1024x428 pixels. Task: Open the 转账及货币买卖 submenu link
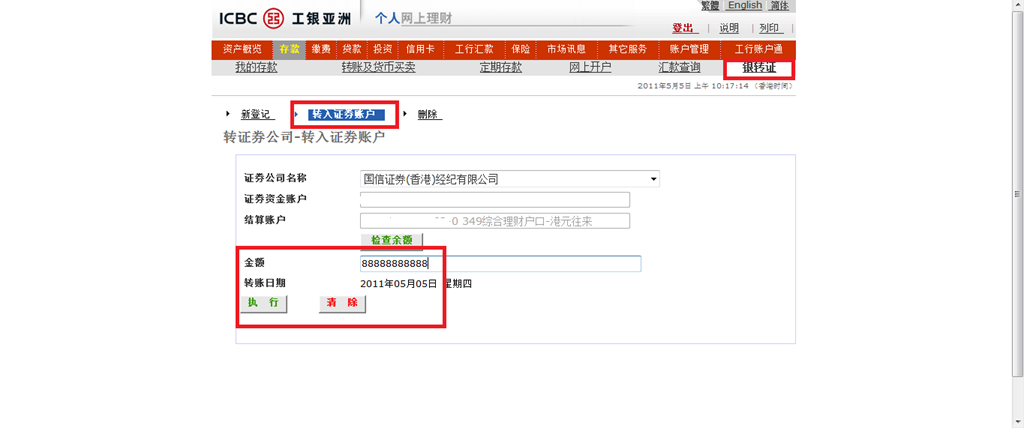click(x=378, y=68)
